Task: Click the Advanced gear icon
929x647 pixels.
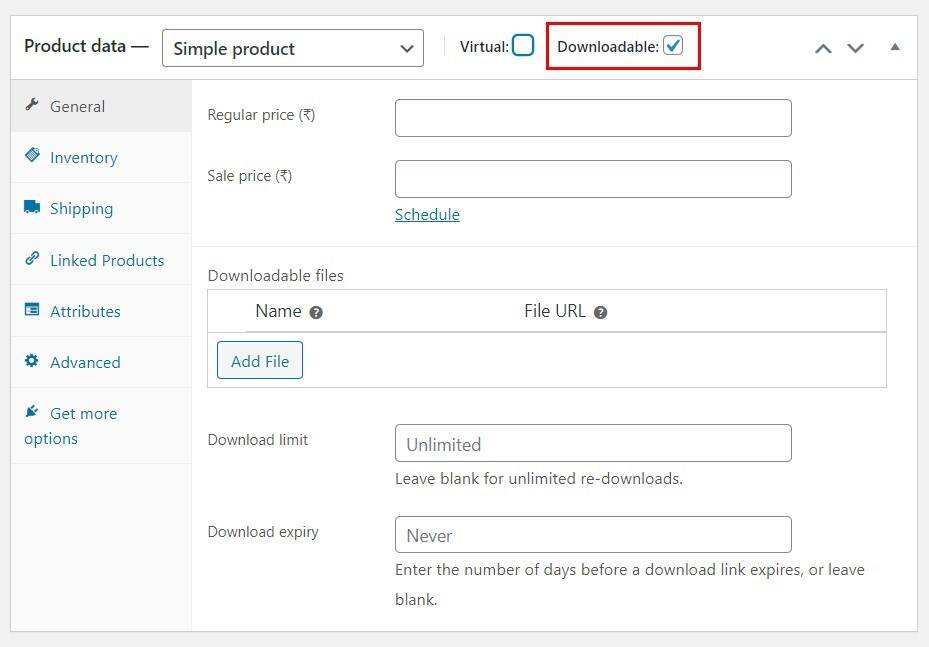Action: click(32, 361)
